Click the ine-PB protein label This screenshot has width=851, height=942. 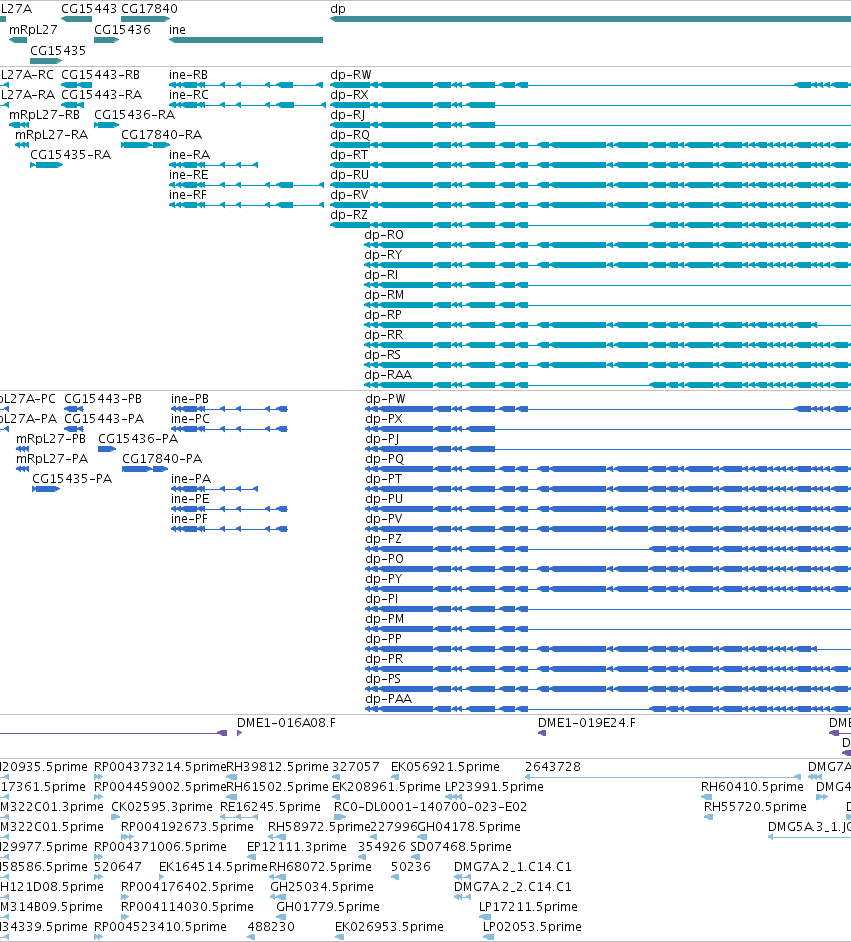coord(190,398)
